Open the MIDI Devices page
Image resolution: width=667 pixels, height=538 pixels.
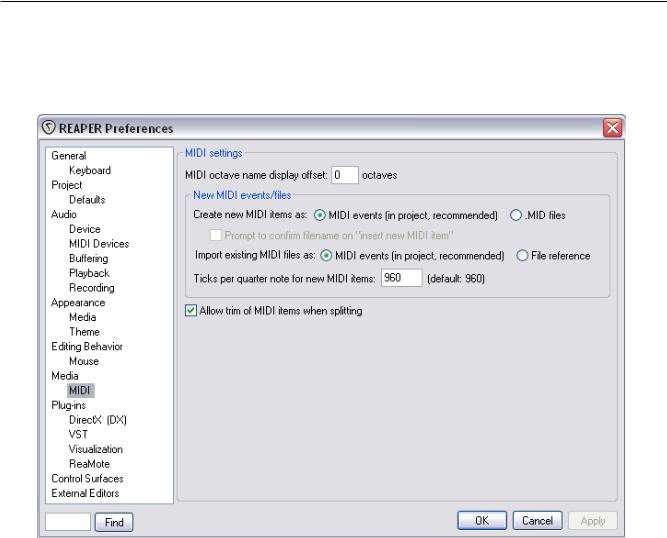[99, 244]
